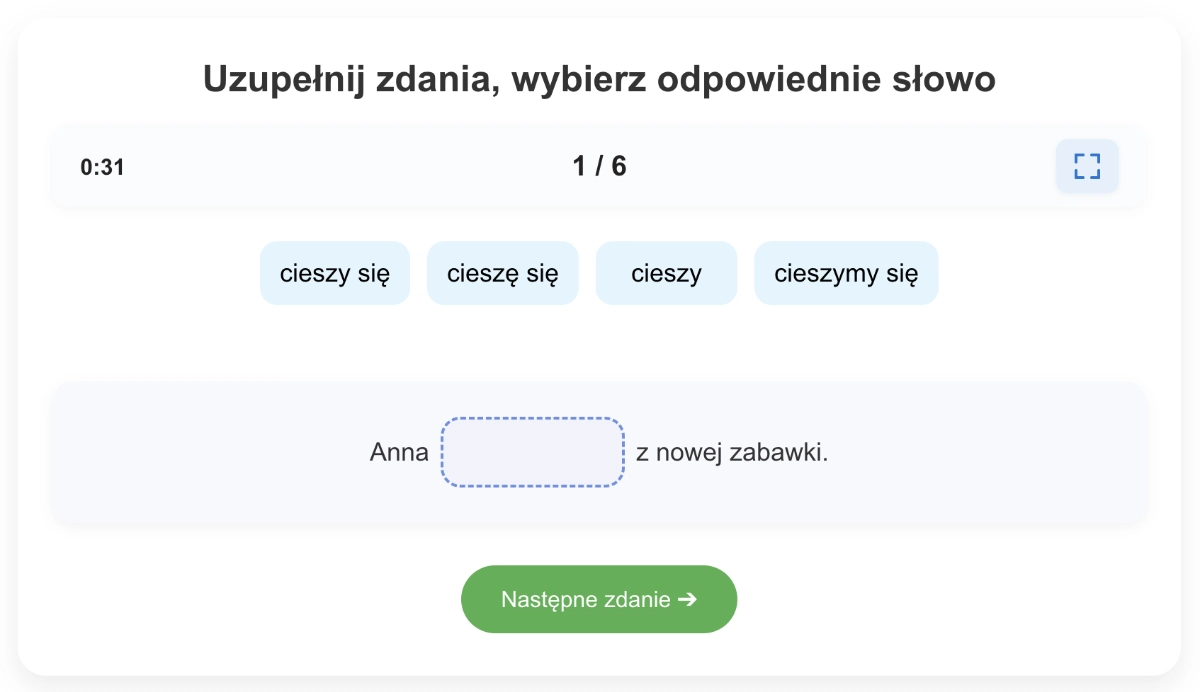The image size is (1200, 692).
Task: Click the green button below the sentence
Action: tap(599, 599)
